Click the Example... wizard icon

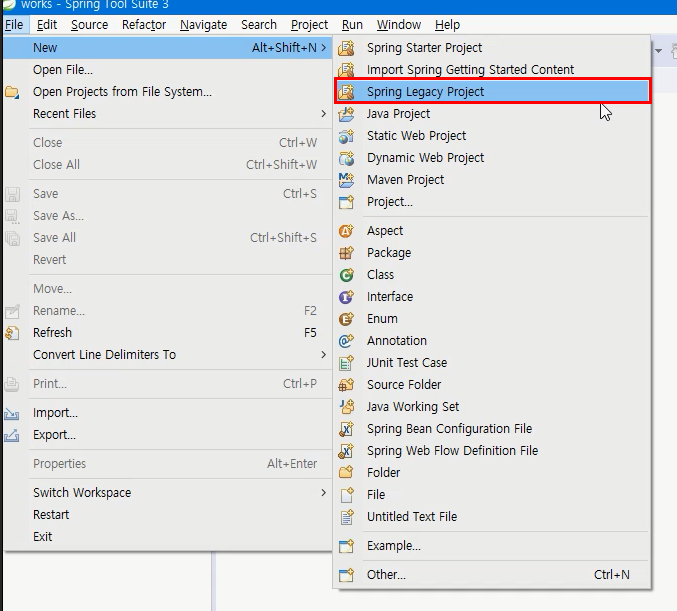(346, 546)
